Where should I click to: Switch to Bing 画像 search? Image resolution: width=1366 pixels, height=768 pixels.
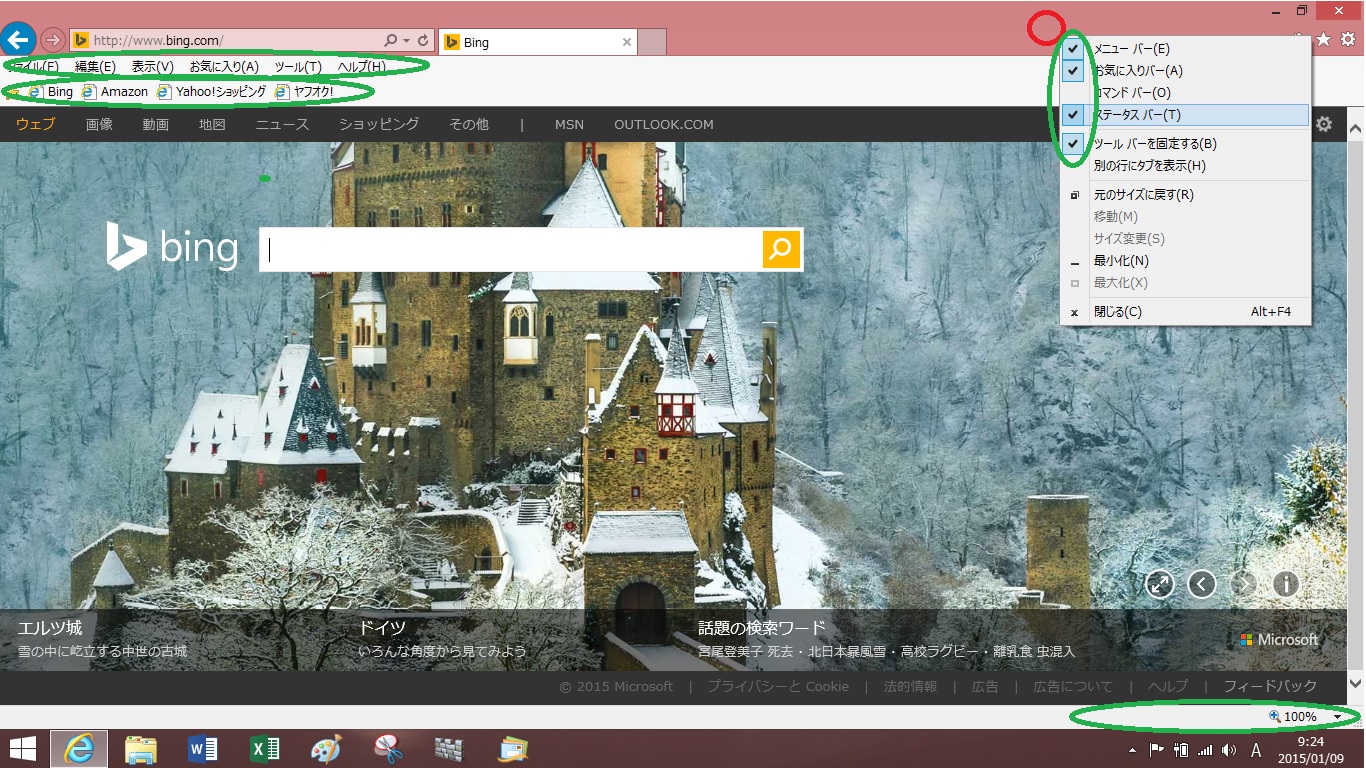point(99,124)
